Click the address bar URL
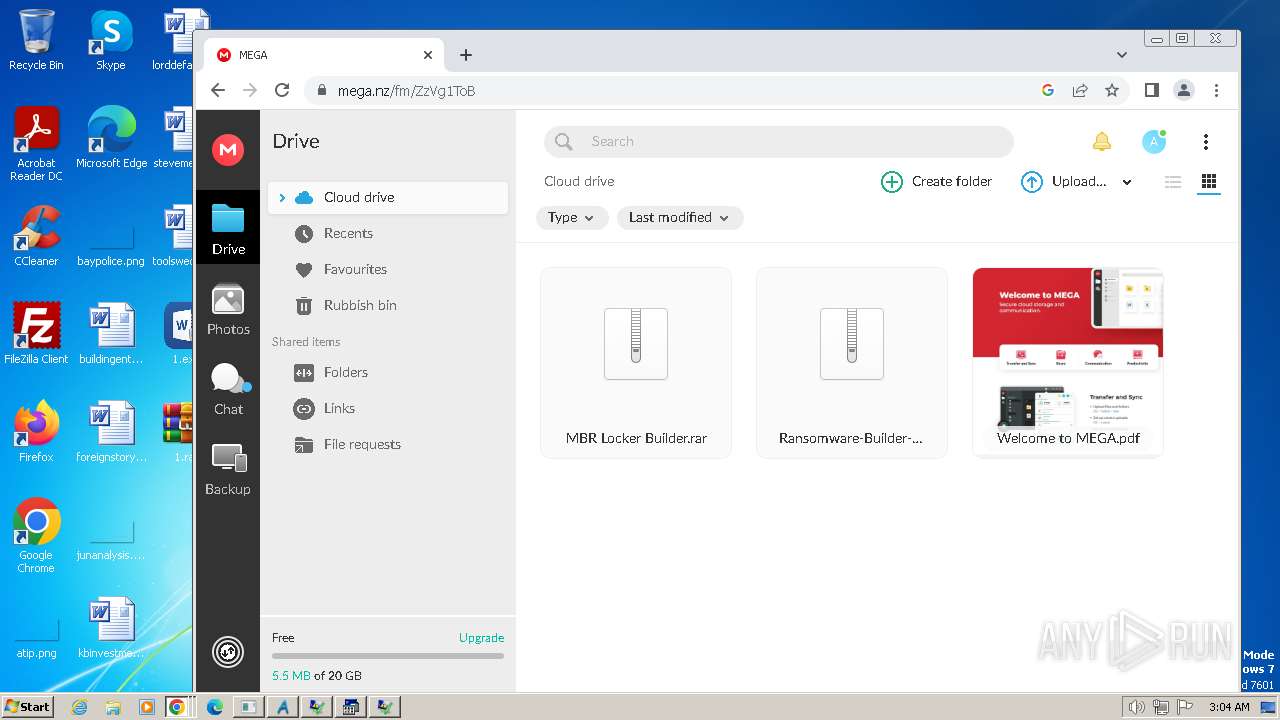Image resolution: width=1280 pixels, height=720 pixels. point(406,91)
